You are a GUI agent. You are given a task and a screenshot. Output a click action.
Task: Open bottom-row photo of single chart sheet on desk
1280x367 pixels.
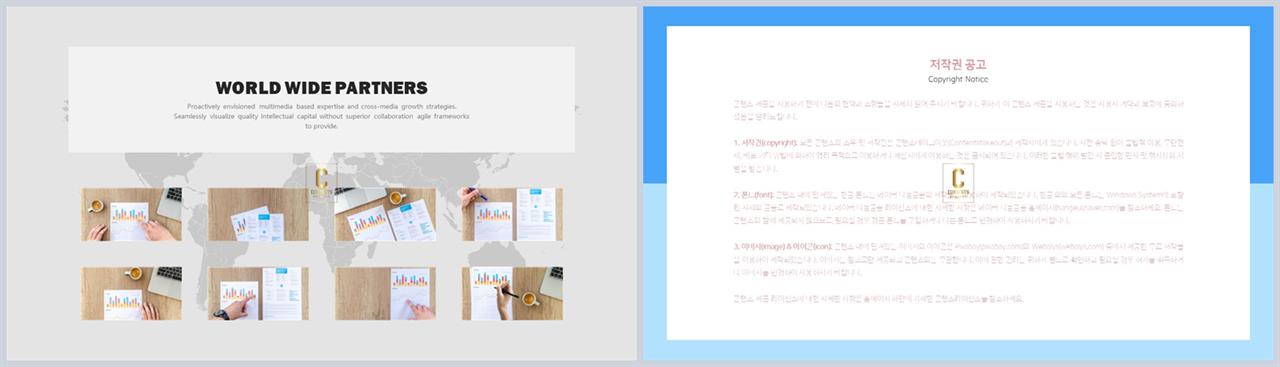pyautogui.click(x=385, y=293)
